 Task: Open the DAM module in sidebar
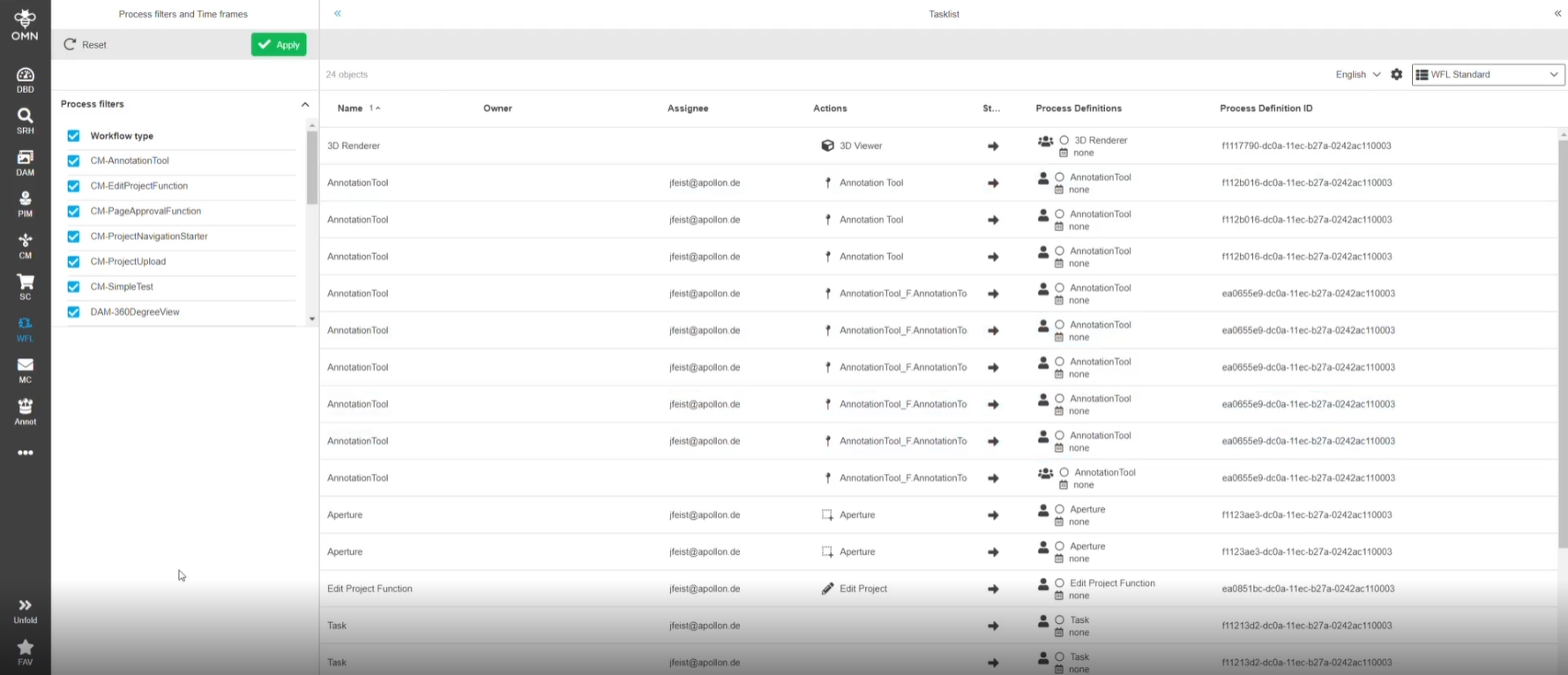pos(25,161)
